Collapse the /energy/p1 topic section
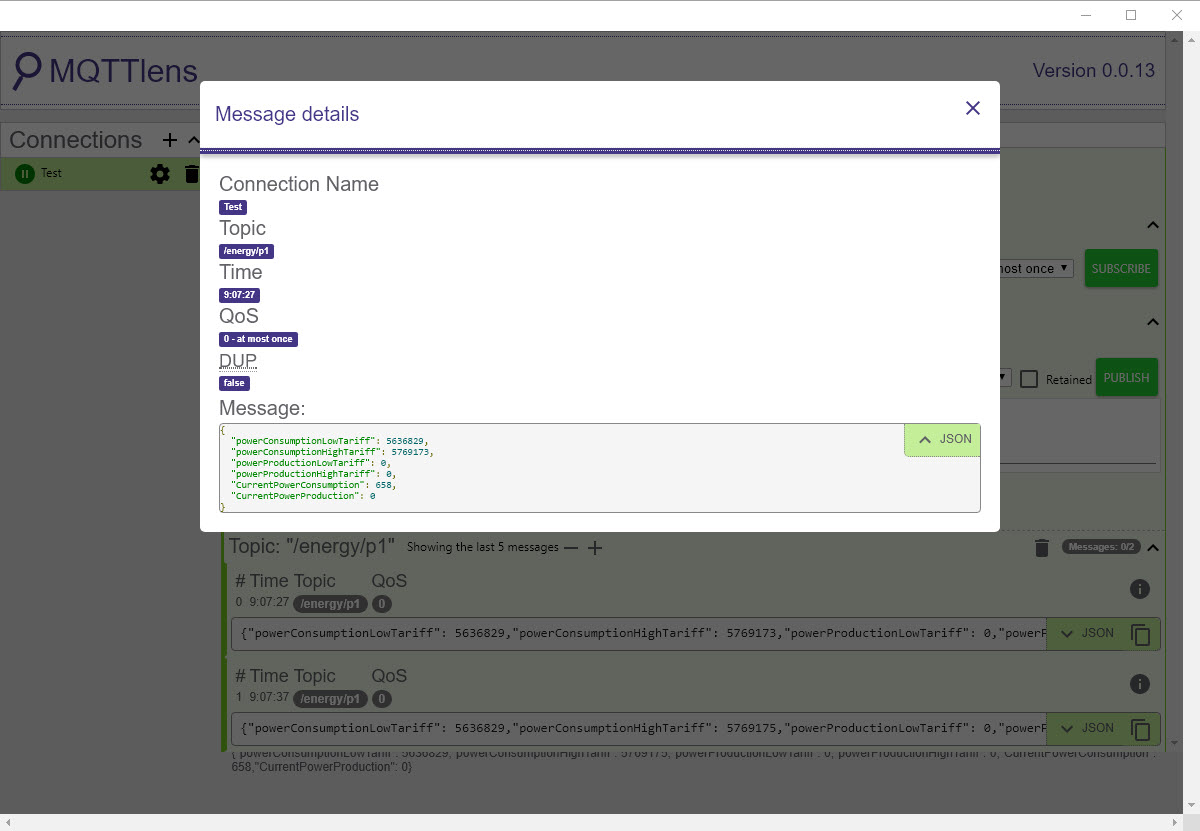Viewport: 1200px width, 831px height. (x=1152, y=547)
